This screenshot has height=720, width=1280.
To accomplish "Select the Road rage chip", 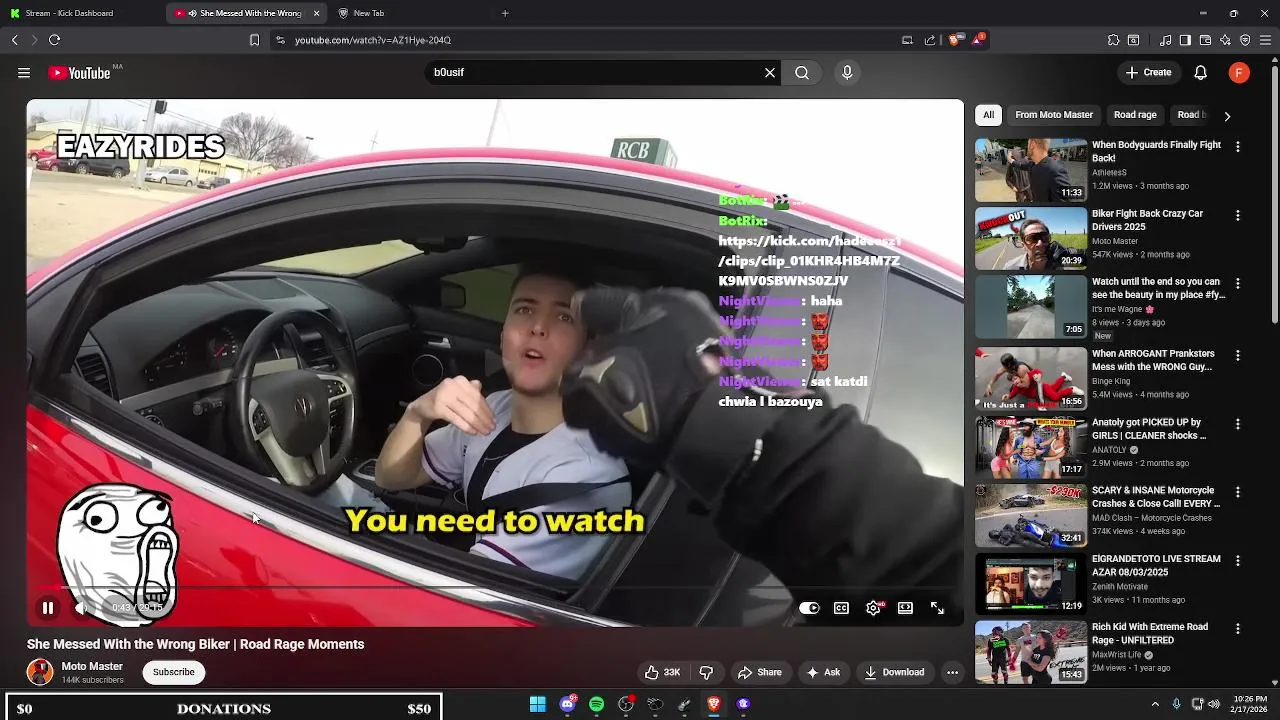I will [x=1135, y=115].
